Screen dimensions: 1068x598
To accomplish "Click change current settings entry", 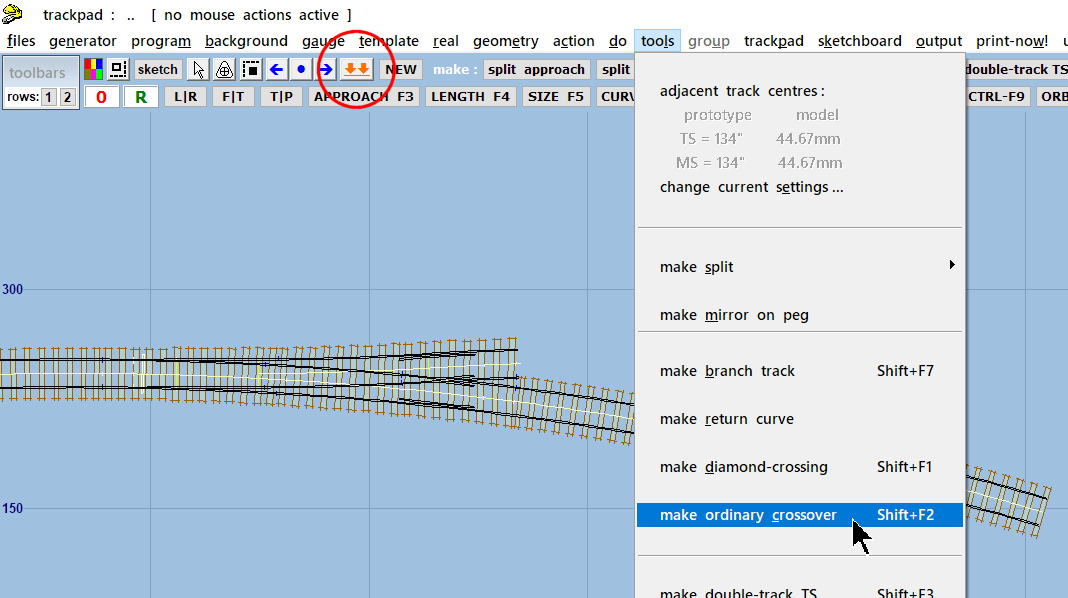I will coord(751,187).
